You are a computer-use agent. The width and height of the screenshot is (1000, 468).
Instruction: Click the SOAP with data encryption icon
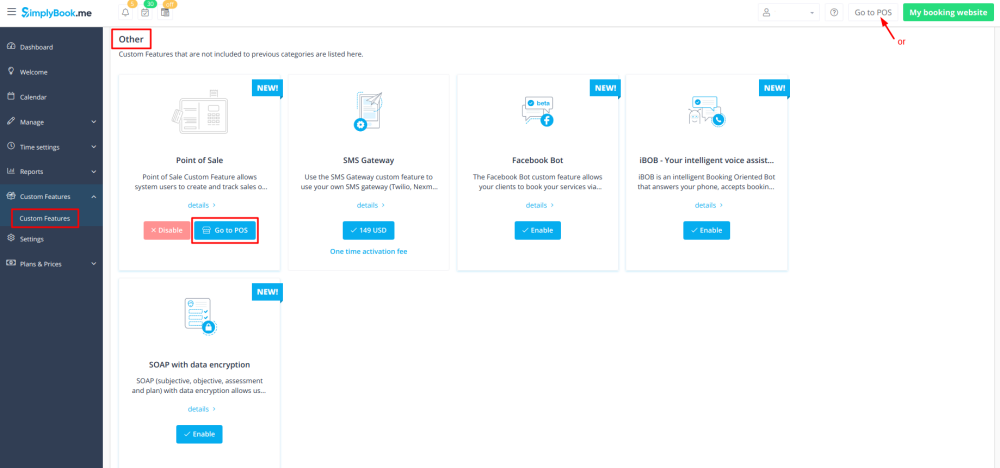pyautogui.click(x=199, y=315)
